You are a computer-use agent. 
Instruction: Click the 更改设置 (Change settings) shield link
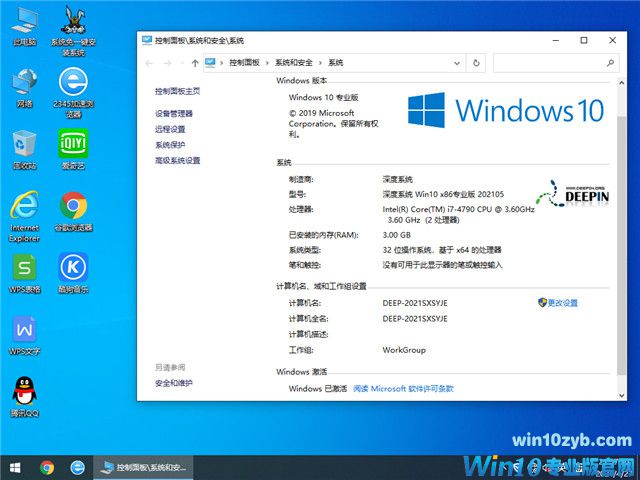pos(558,303)
